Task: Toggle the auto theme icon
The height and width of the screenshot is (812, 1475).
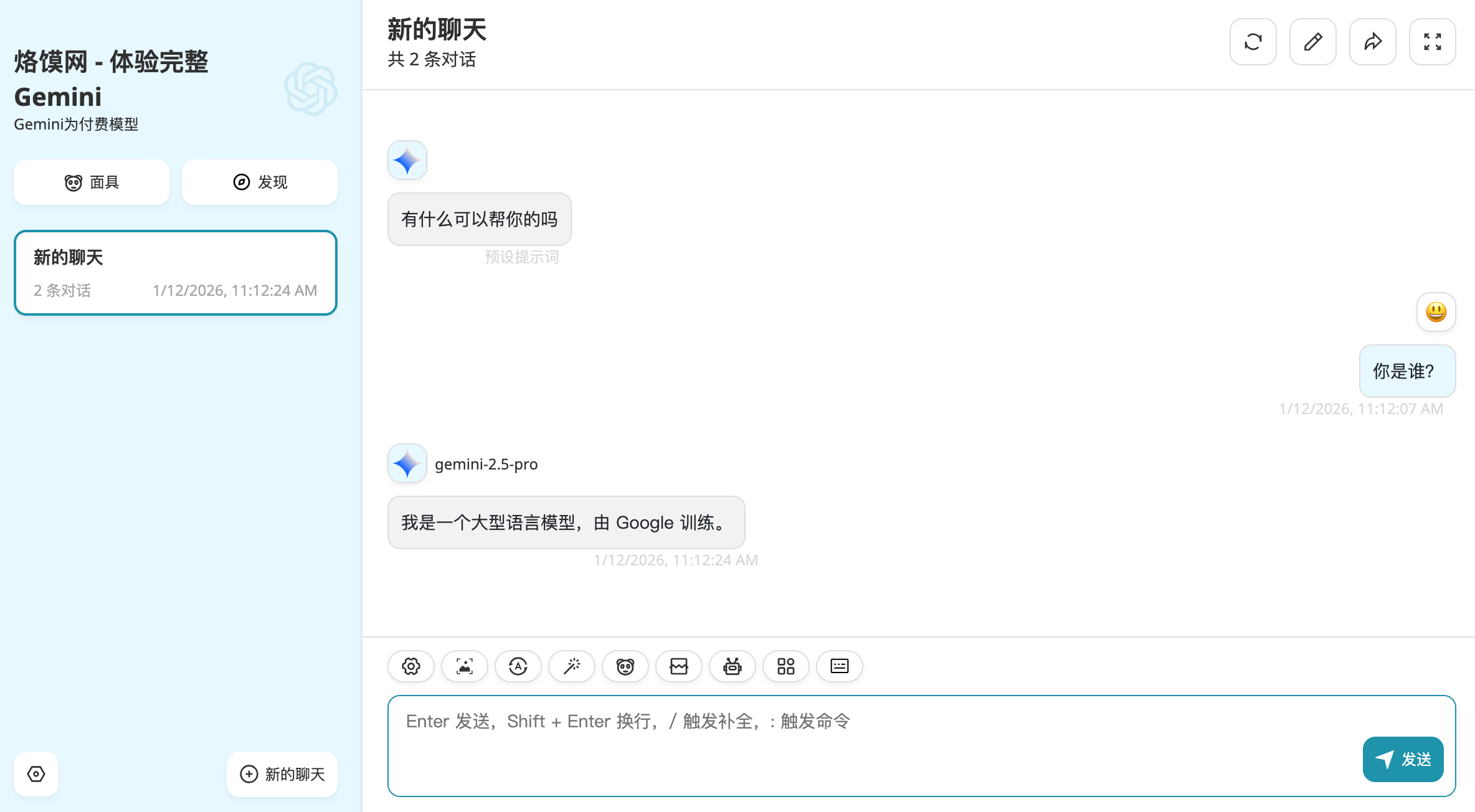Action: click(518, 666)
